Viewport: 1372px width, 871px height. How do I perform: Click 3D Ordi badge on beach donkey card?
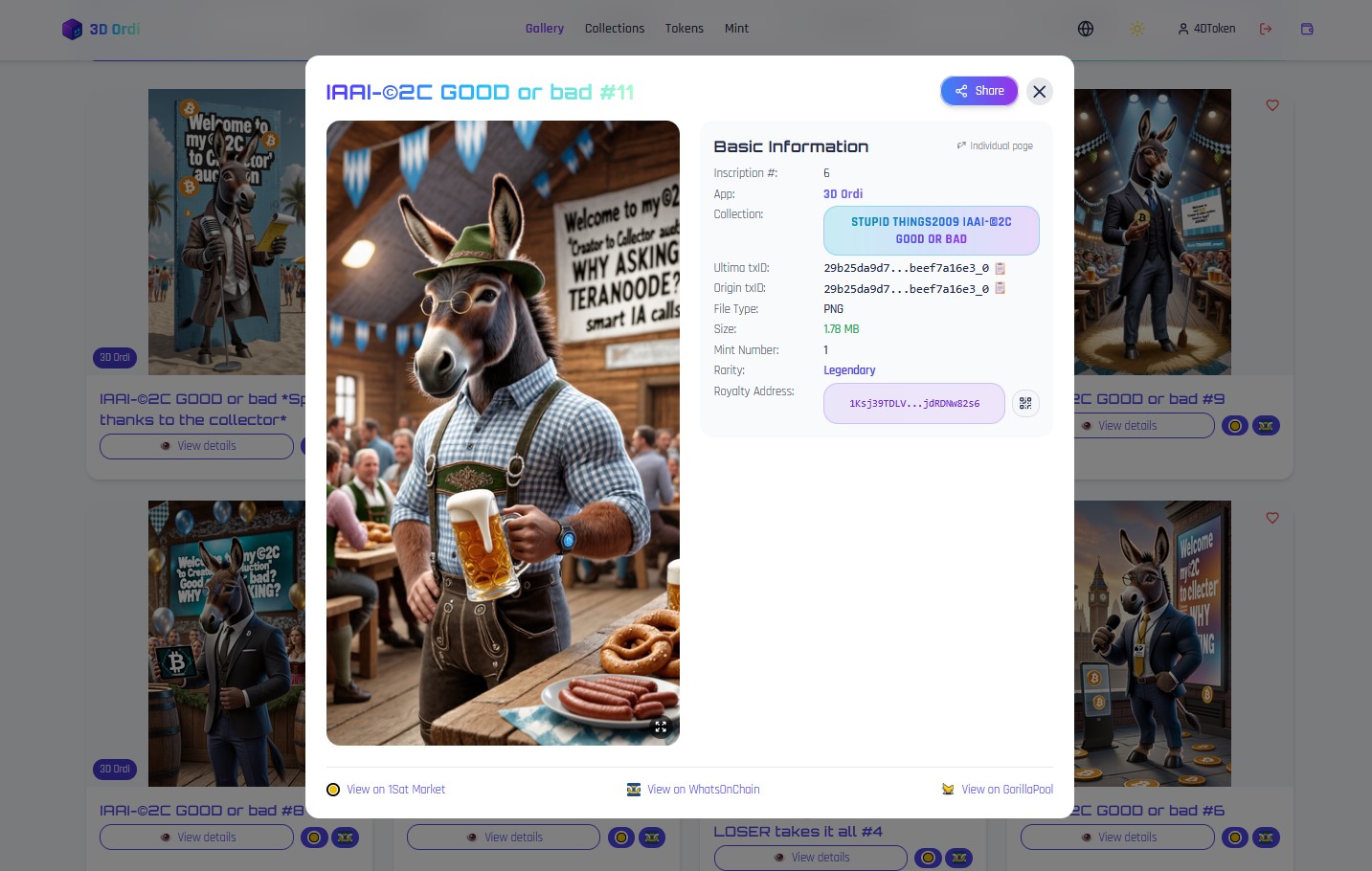115,358
